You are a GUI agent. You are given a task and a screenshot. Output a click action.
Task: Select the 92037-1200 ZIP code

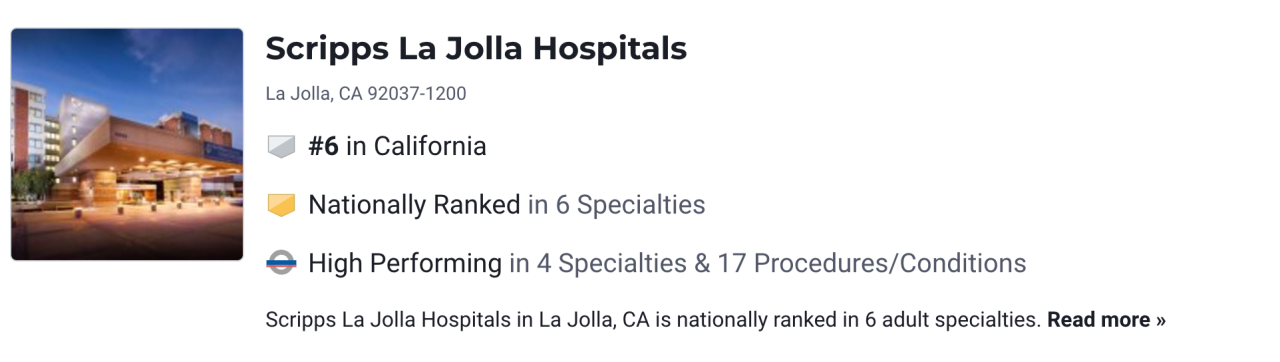pyautogui.click(x=417, y=94)
